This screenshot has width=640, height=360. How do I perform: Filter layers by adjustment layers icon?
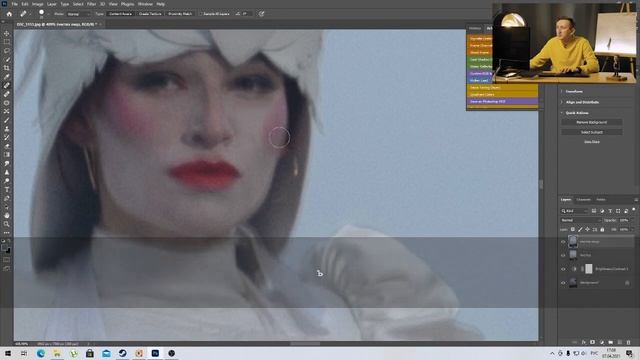(602, 211)
